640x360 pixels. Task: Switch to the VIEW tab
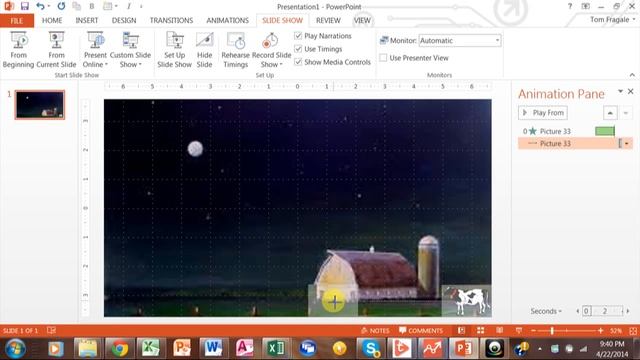click(362, 20)
